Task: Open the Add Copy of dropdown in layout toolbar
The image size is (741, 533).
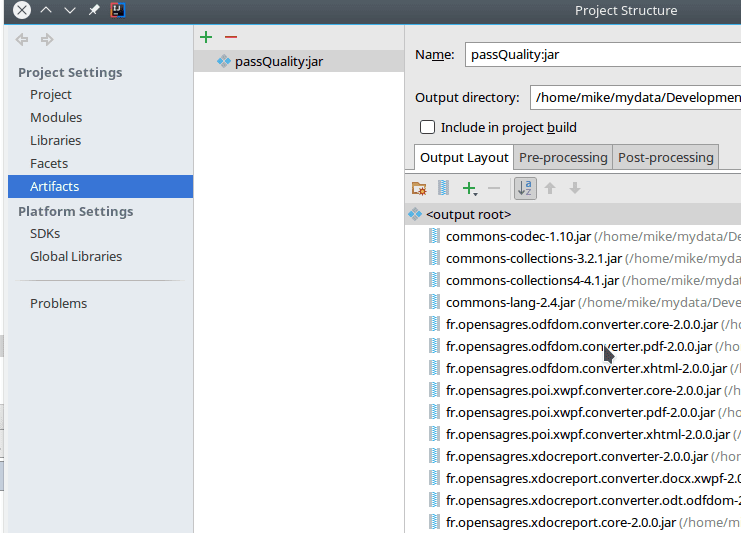Action: click(470, 188)
